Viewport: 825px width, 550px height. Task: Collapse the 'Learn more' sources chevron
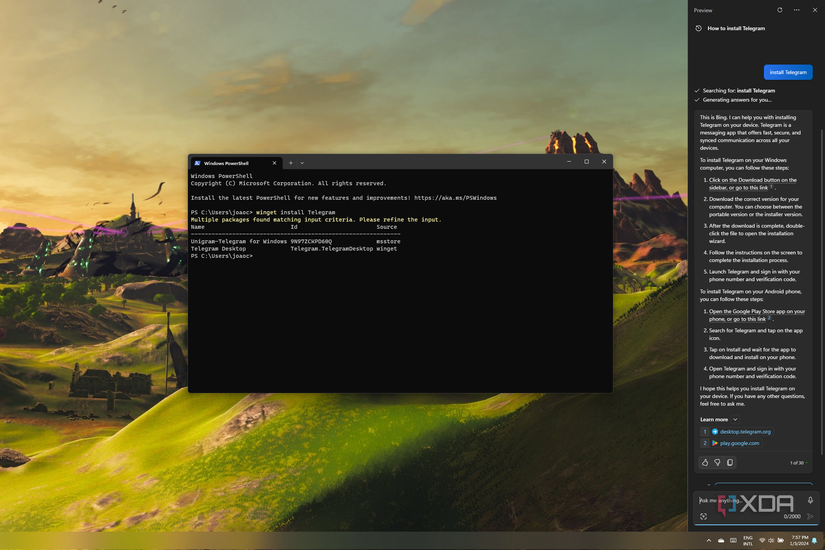pyautogui.click(x=735, y=419)
